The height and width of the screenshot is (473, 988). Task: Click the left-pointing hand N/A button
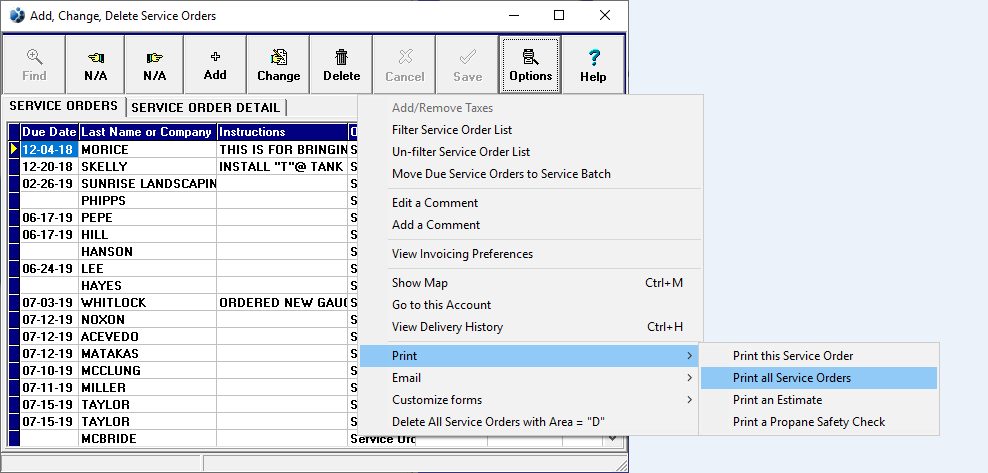tap(96, 65)
